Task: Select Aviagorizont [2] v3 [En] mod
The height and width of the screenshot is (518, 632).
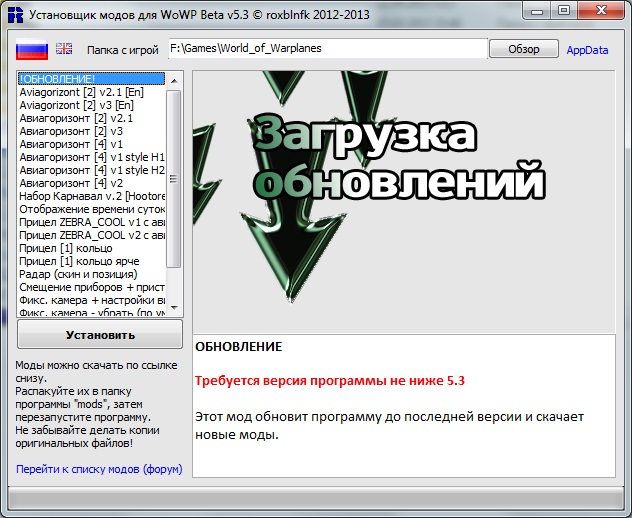Action: click(91, 105)
